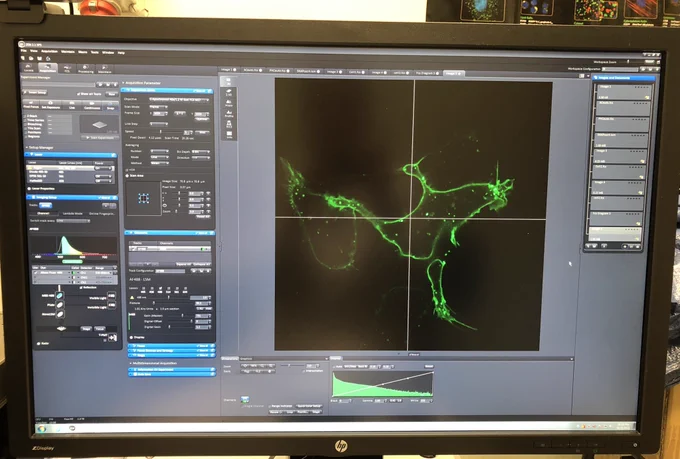The width and height of the screenshot is (680, 459).
Task: Open the Averaging Number dropdown
Action: [160, 151]
